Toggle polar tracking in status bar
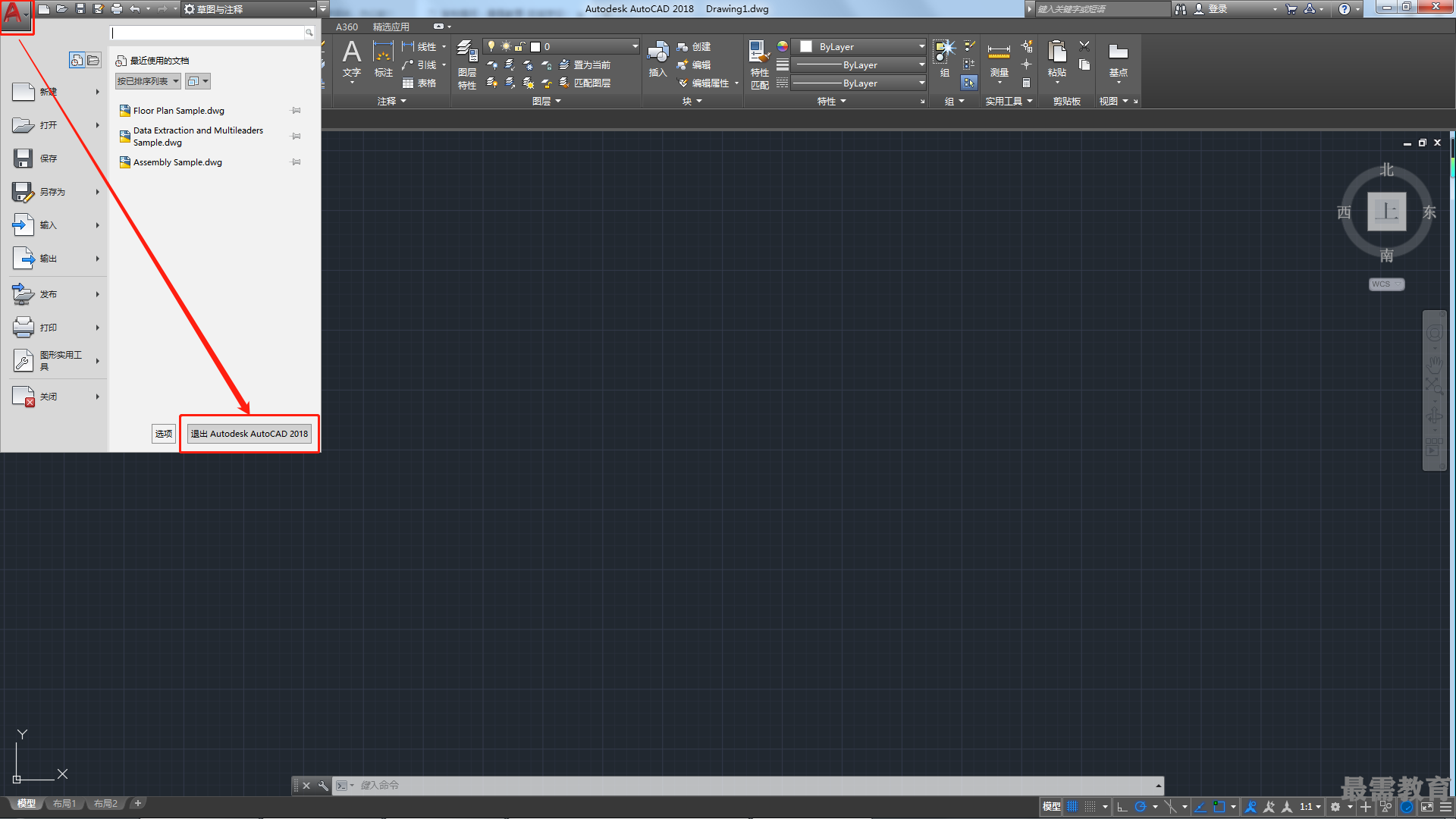Image resolution: width=1456 pixels, height=819 pixels. [1140, 807]
